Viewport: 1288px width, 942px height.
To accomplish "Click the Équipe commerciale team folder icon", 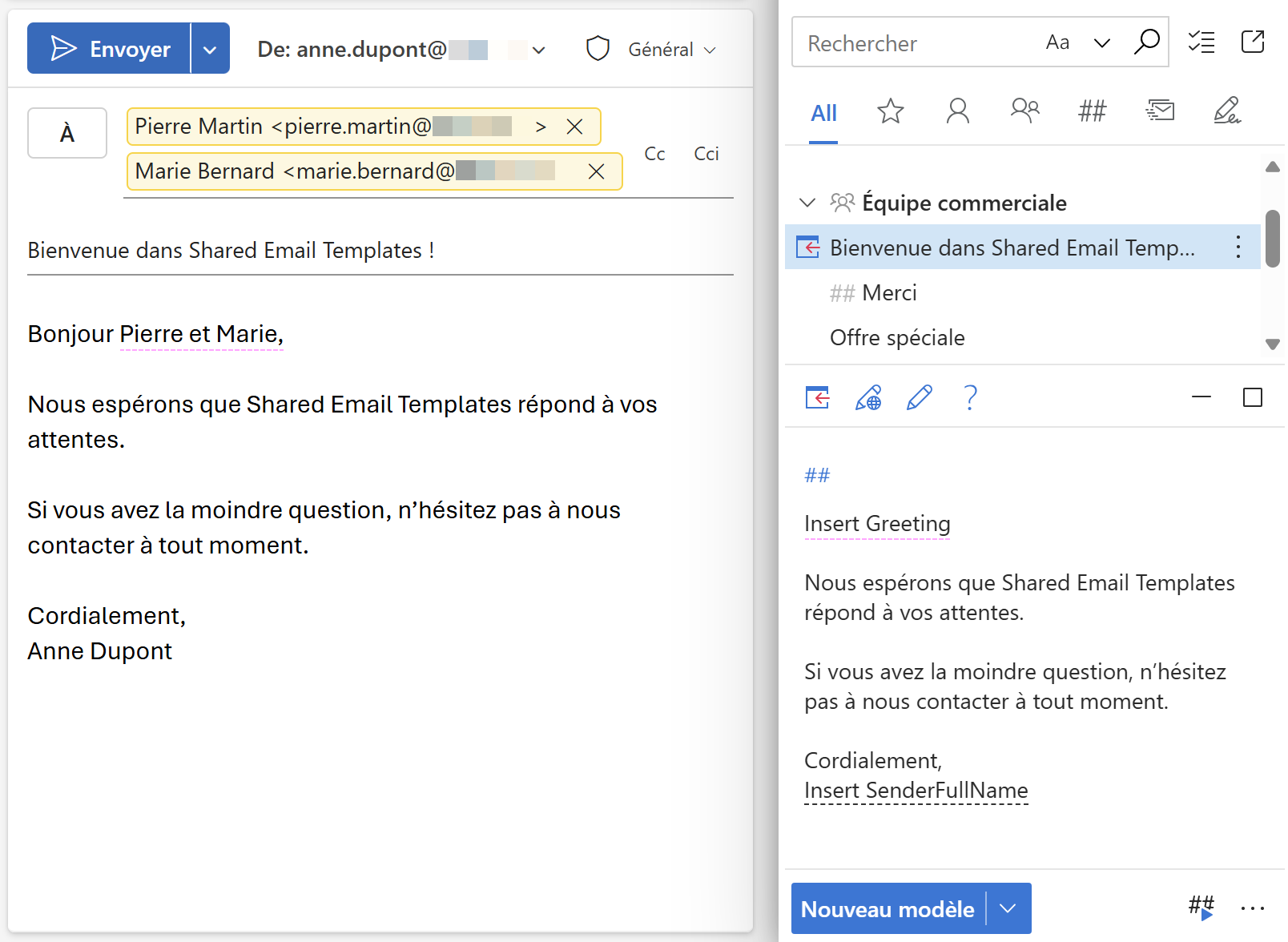I will (842, 203).
